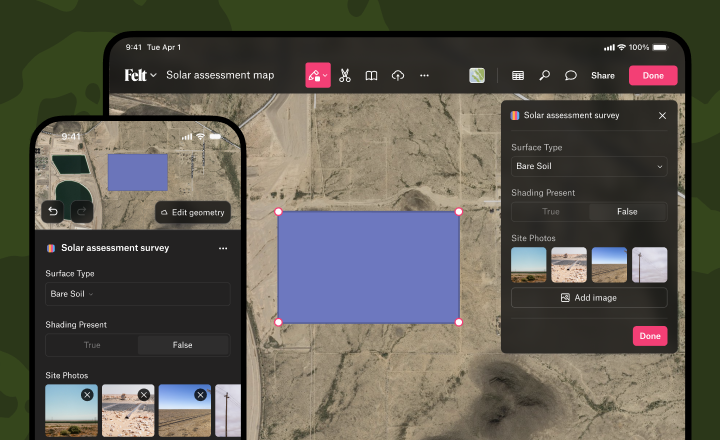Remove the second site photo on phone

click(x=144, y=395)
